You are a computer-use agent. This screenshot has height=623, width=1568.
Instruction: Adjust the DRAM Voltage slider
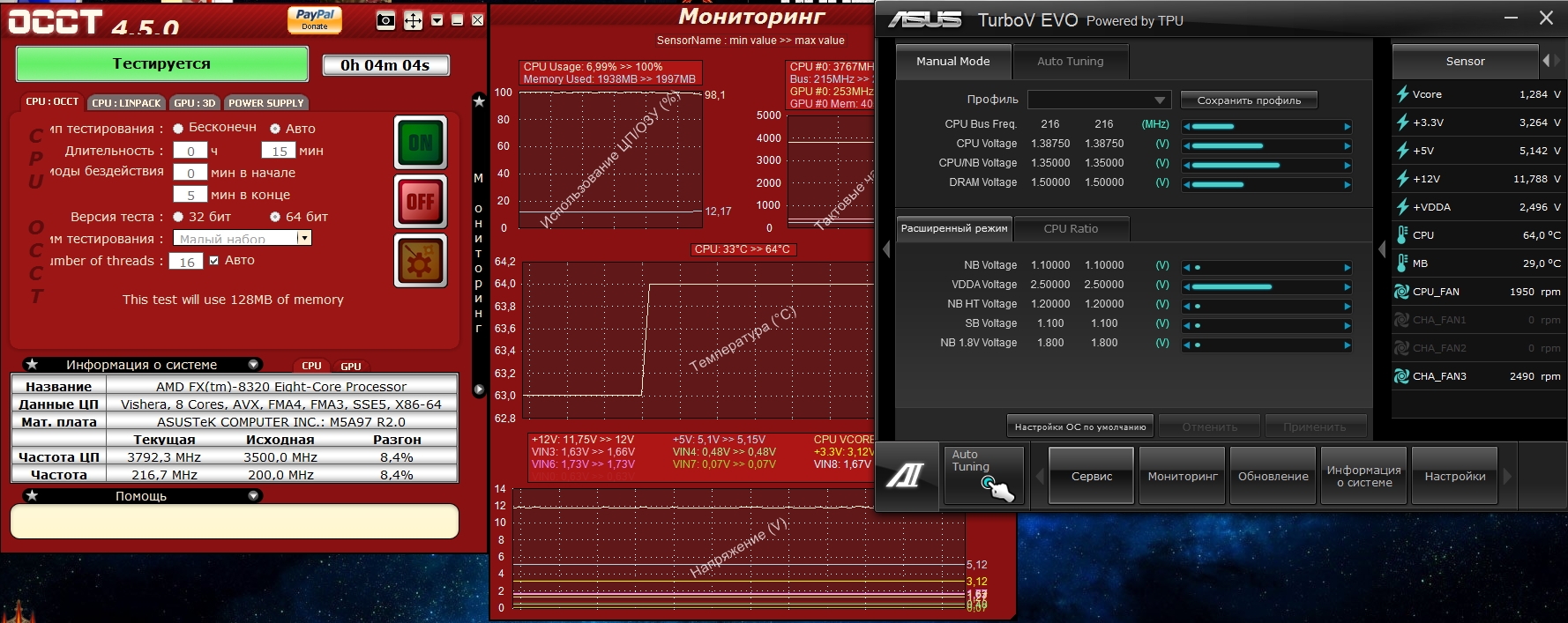pos(1267,185)
